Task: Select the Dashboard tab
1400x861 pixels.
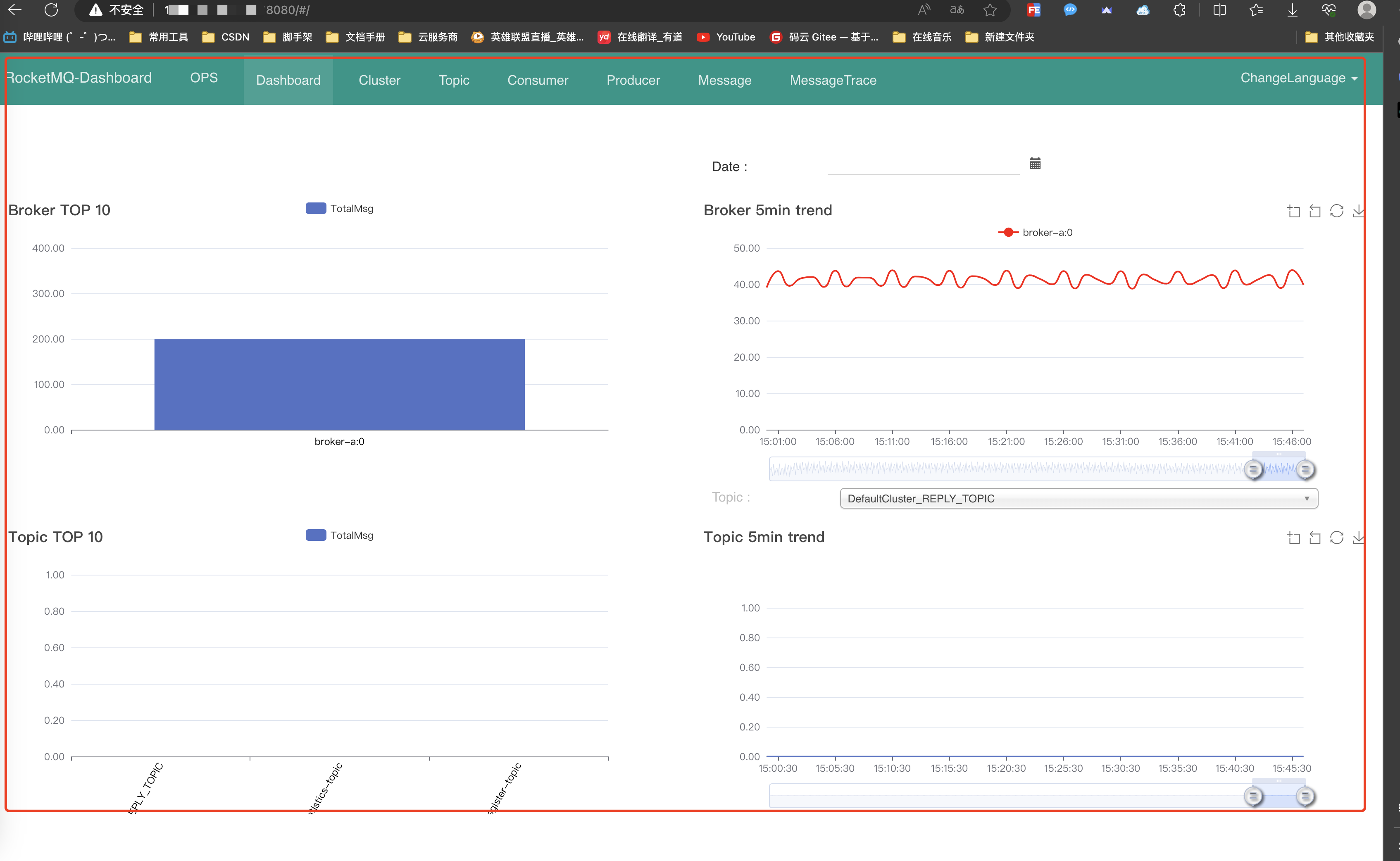Action: tap(288, 80)
